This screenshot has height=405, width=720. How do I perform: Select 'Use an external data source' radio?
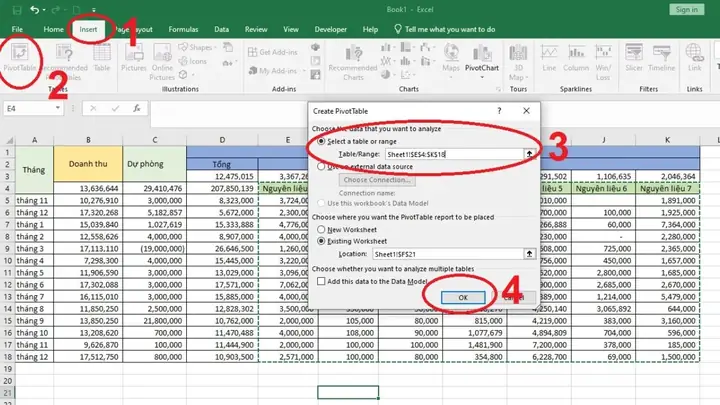321,166
